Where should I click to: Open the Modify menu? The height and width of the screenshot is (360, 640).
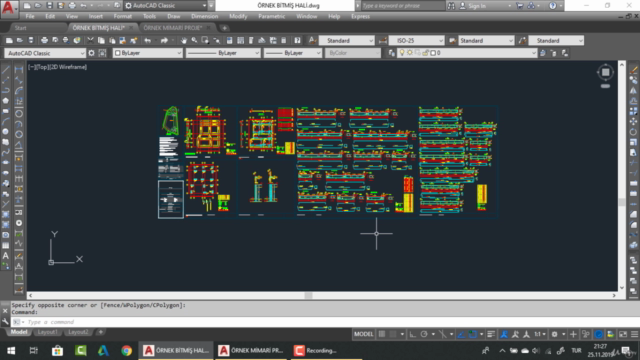point(238,16)
